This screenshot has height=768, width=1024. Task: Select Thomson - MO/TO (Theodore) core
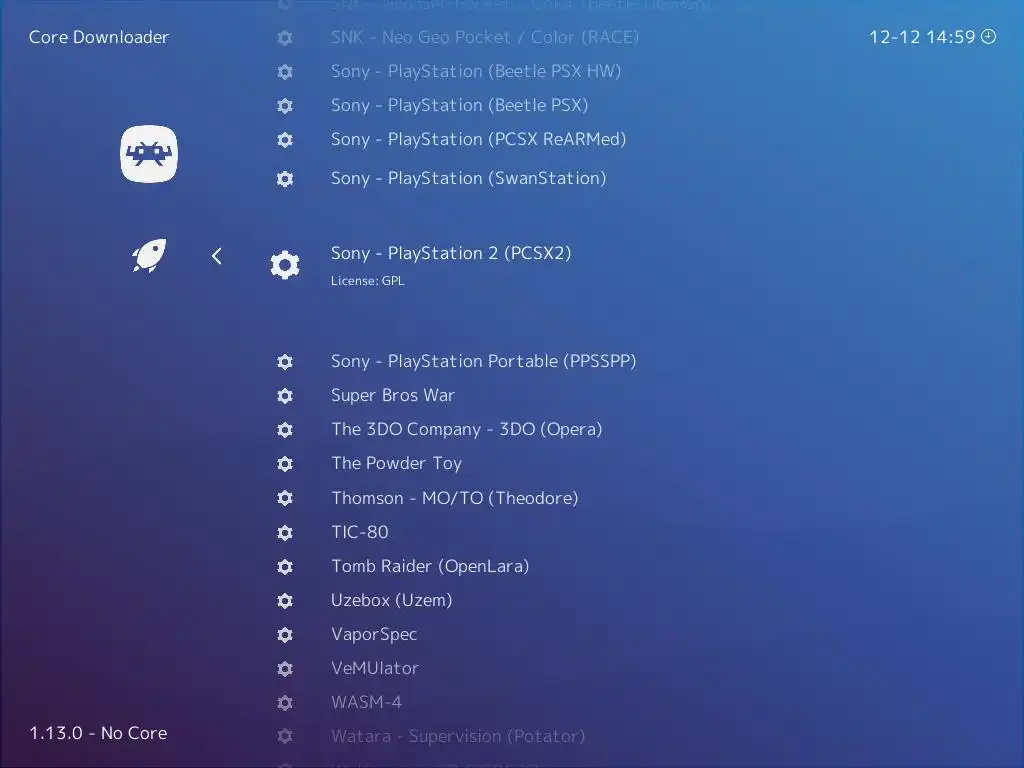pyautogui.click(x=455, y=498)
